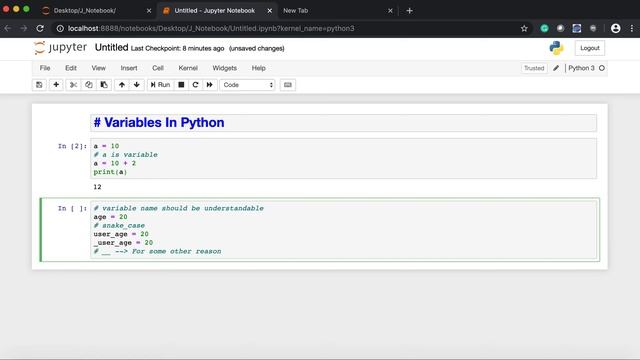Screen dimensions: 640x360
Task: Click the address bar with localhost URL
Action: point(292,28)
